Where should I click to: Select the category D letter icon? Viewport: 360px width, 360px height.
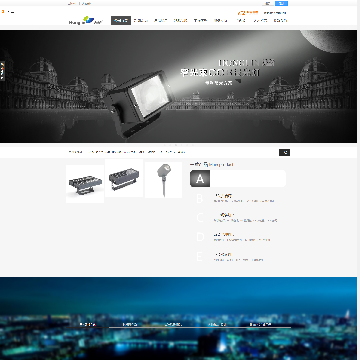click(x=200, y=237)
